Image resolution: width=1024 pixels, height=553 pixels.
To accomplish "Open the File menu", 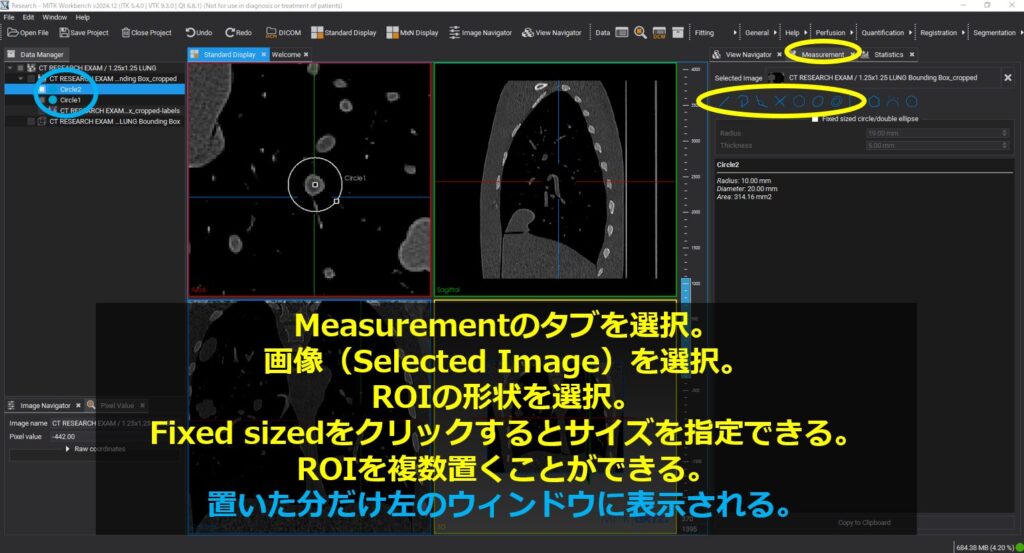I will coord(9,17).
